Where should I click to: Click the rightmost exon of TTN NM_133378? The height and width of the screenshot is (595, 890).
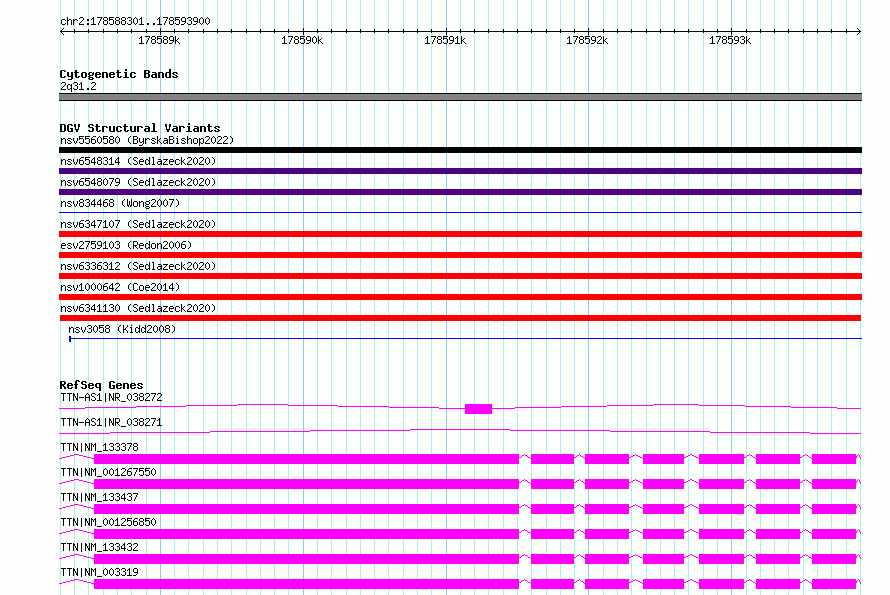[834, 459]
